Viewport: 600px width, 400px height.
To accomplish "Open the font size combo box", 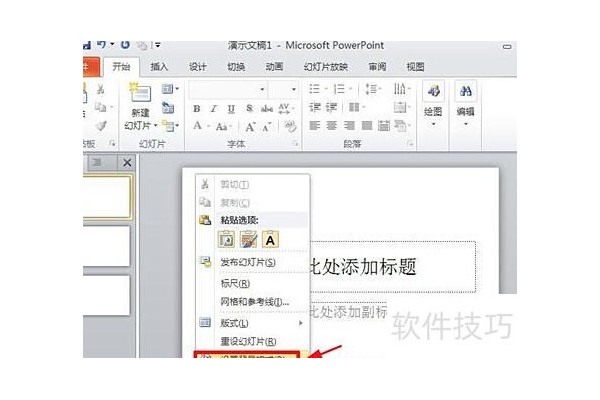I will (284, 90).
